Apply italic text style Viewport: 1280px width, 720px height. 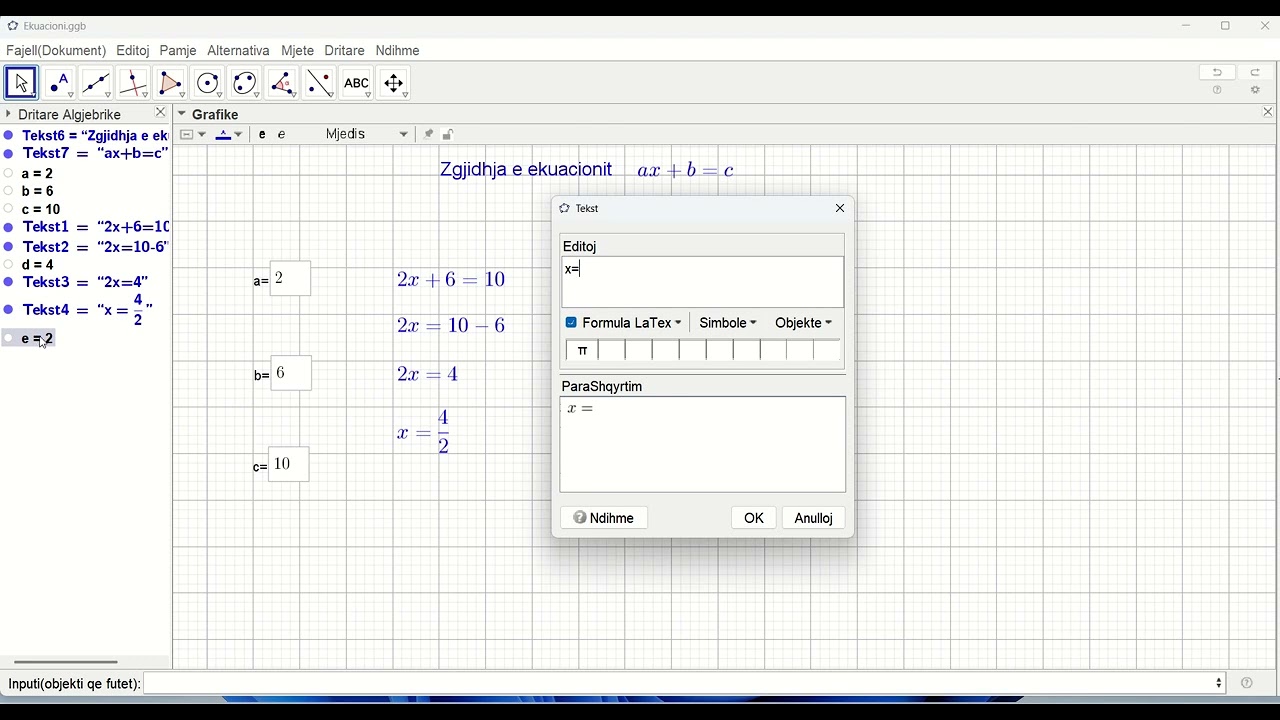(281, 134)
